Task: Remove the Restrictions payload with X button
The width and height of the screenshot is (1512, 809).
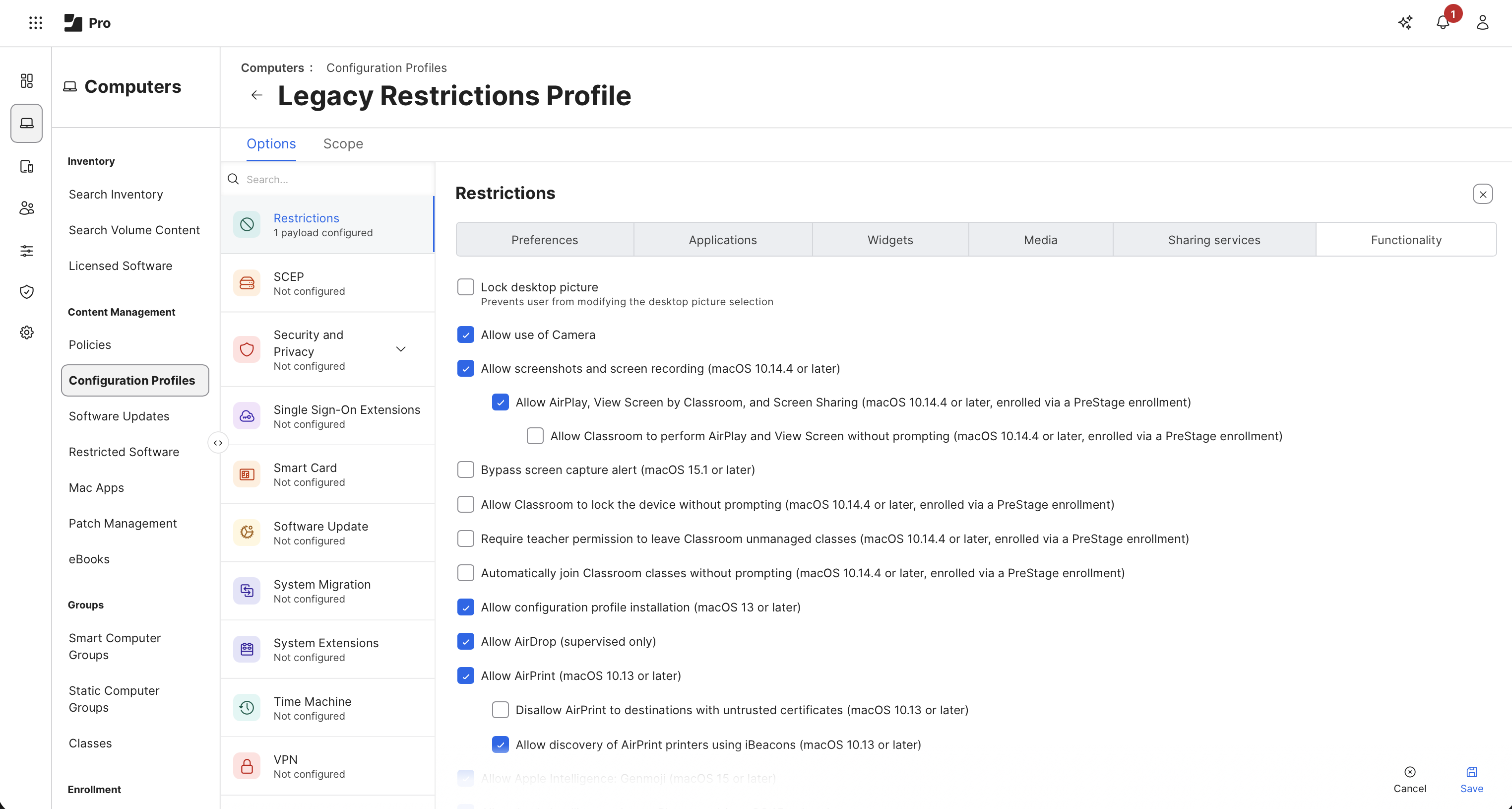Action: point(1483,195)
